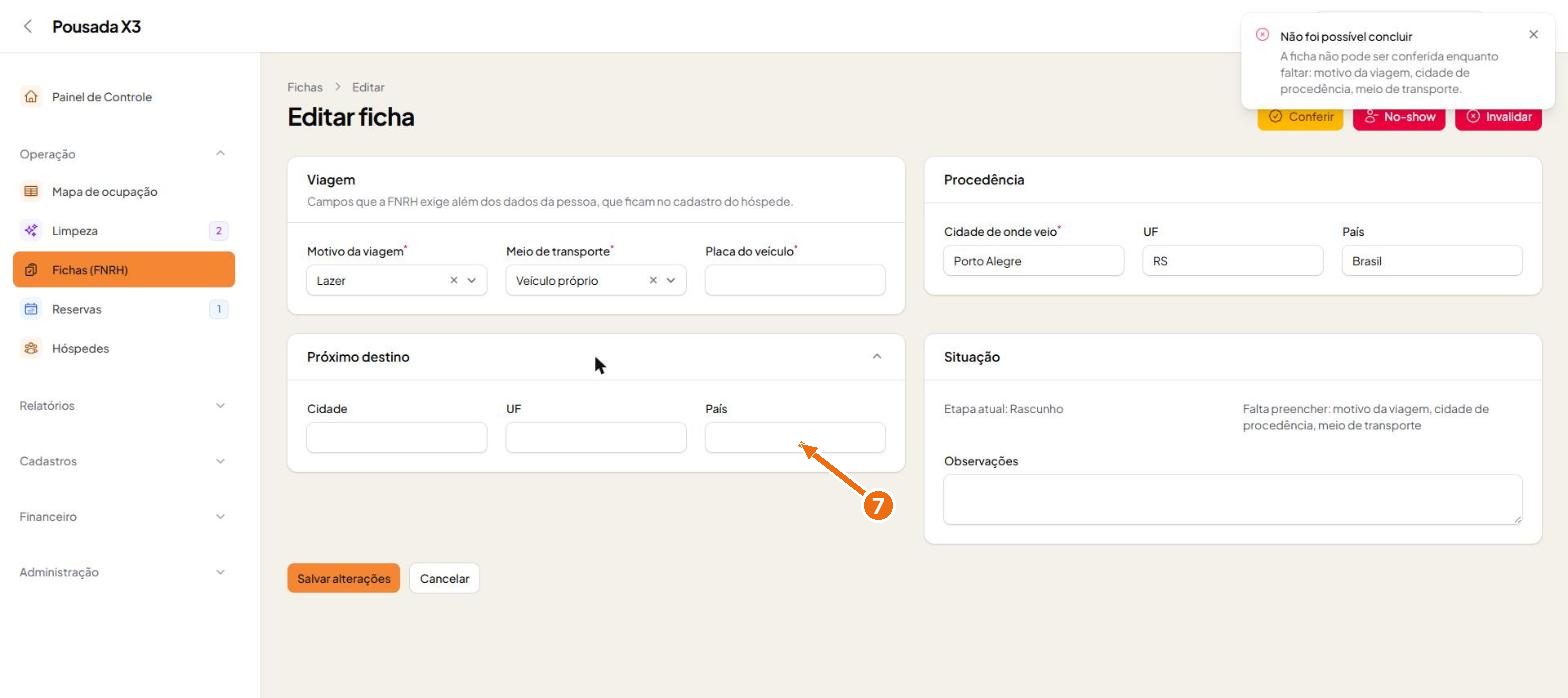Click the Invalidar button

(x=1498, y=117)
